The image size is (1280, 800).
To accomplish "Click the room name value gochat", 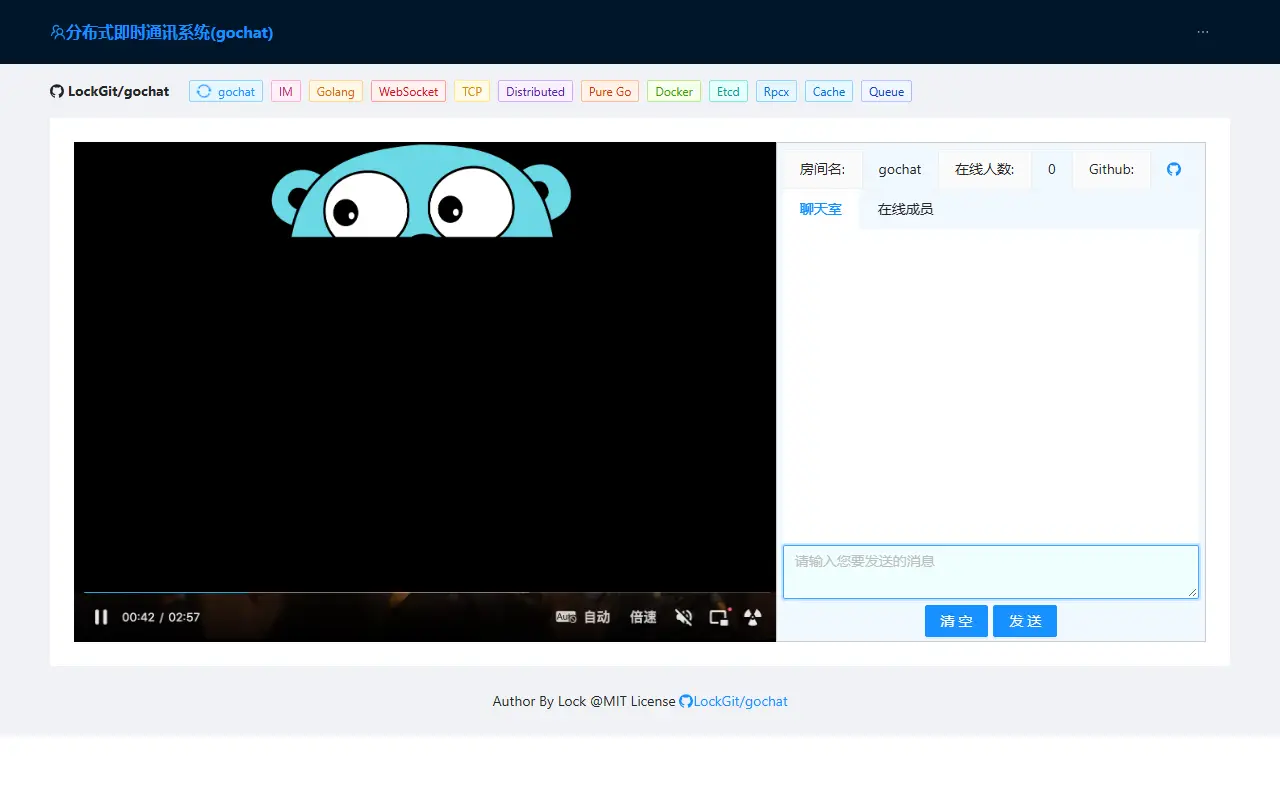I will tap(900, 169).
